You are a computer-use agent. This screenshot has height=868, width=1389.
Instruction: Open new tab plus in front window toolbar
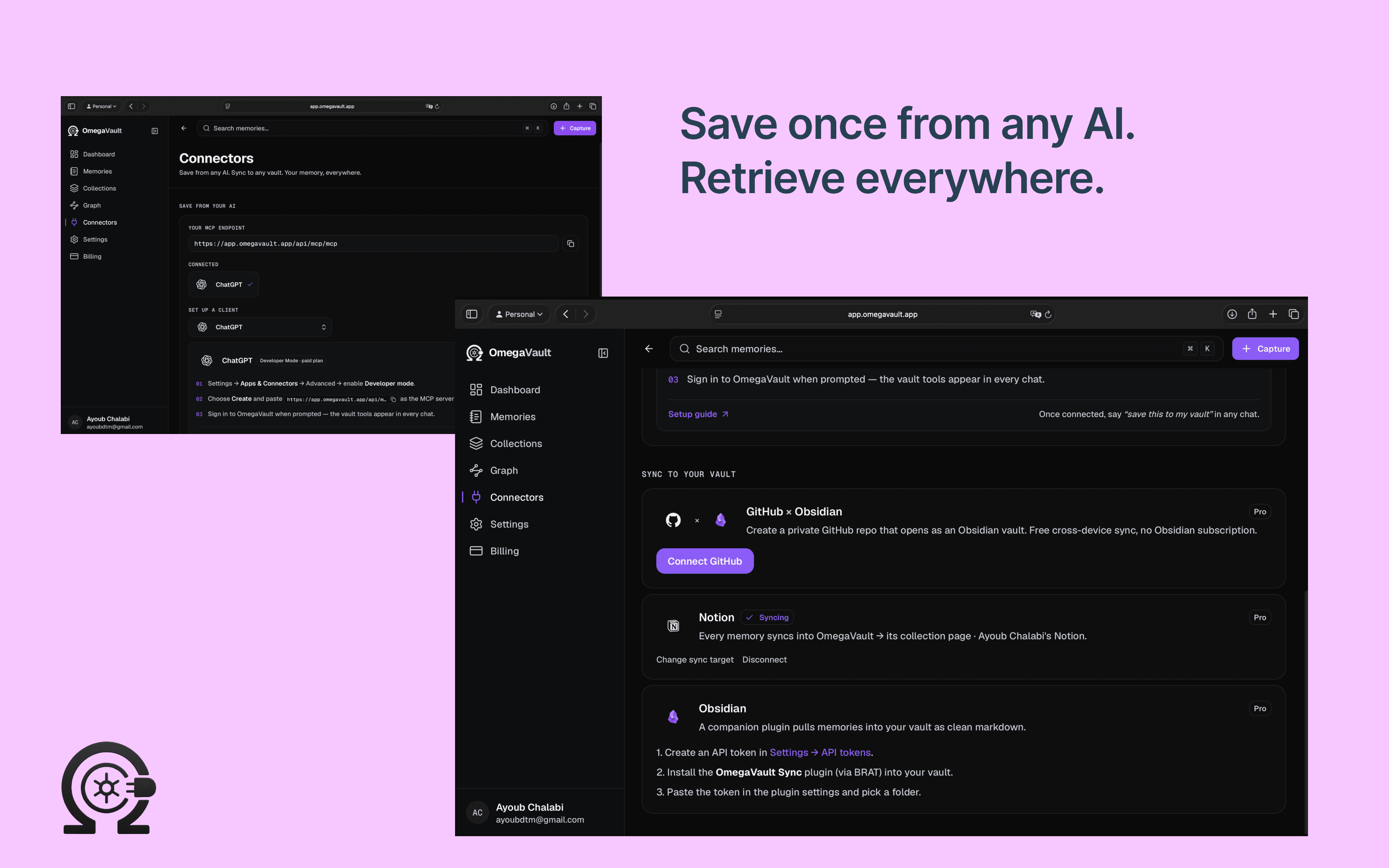coord(1273,314)
